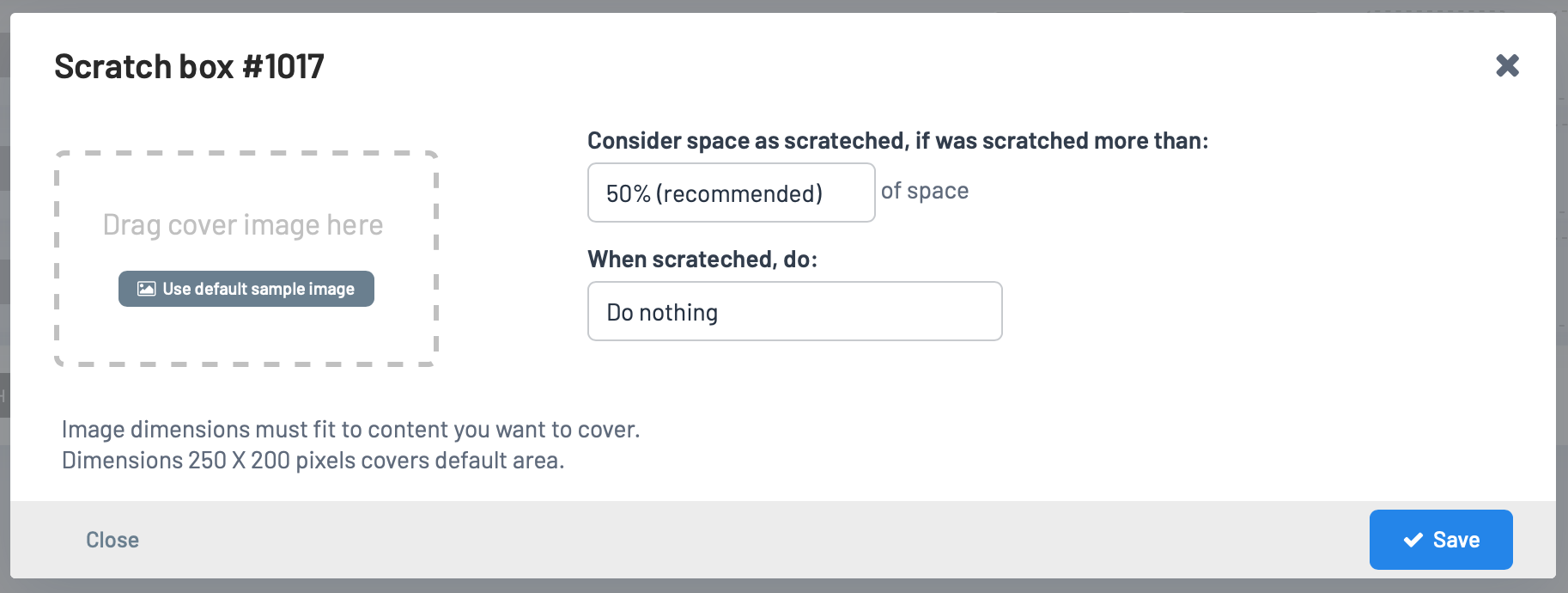Screen dimensions: 1568x593
Task: Click the 'Drag cover image here' placeholder text
Action: [243, 225]
